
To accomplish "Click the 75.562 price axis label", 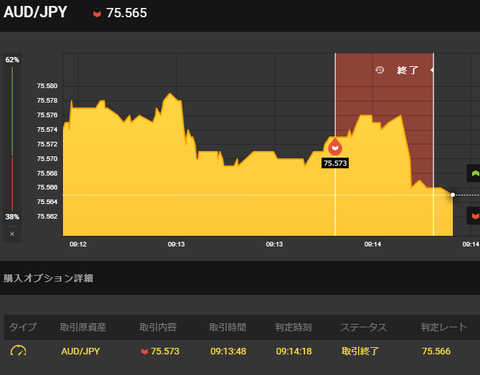I will click(47, 217).
